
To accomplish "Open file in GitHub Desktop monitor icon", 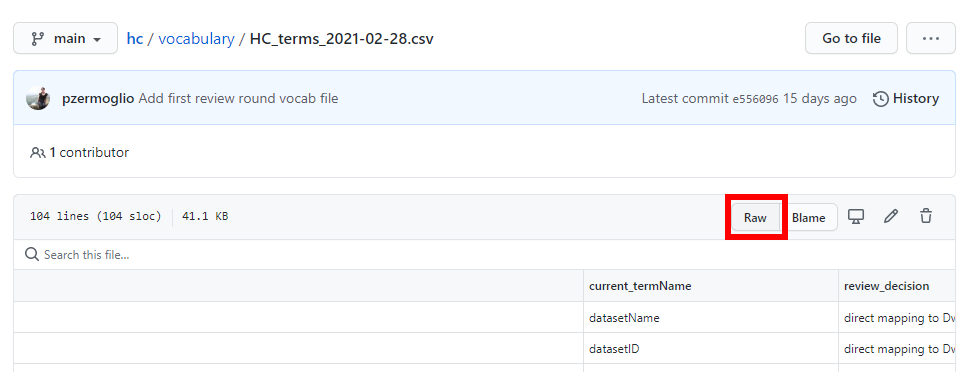I will click(856, 216).
